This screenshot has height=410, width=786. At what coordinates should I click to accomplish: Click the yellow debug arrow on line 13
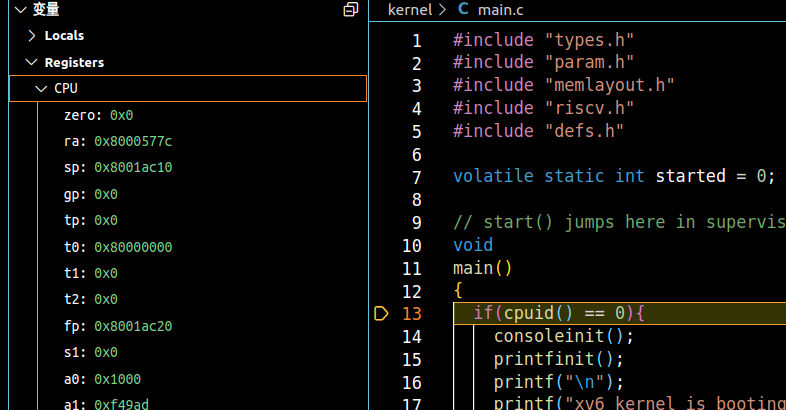(x=381, y=314)
